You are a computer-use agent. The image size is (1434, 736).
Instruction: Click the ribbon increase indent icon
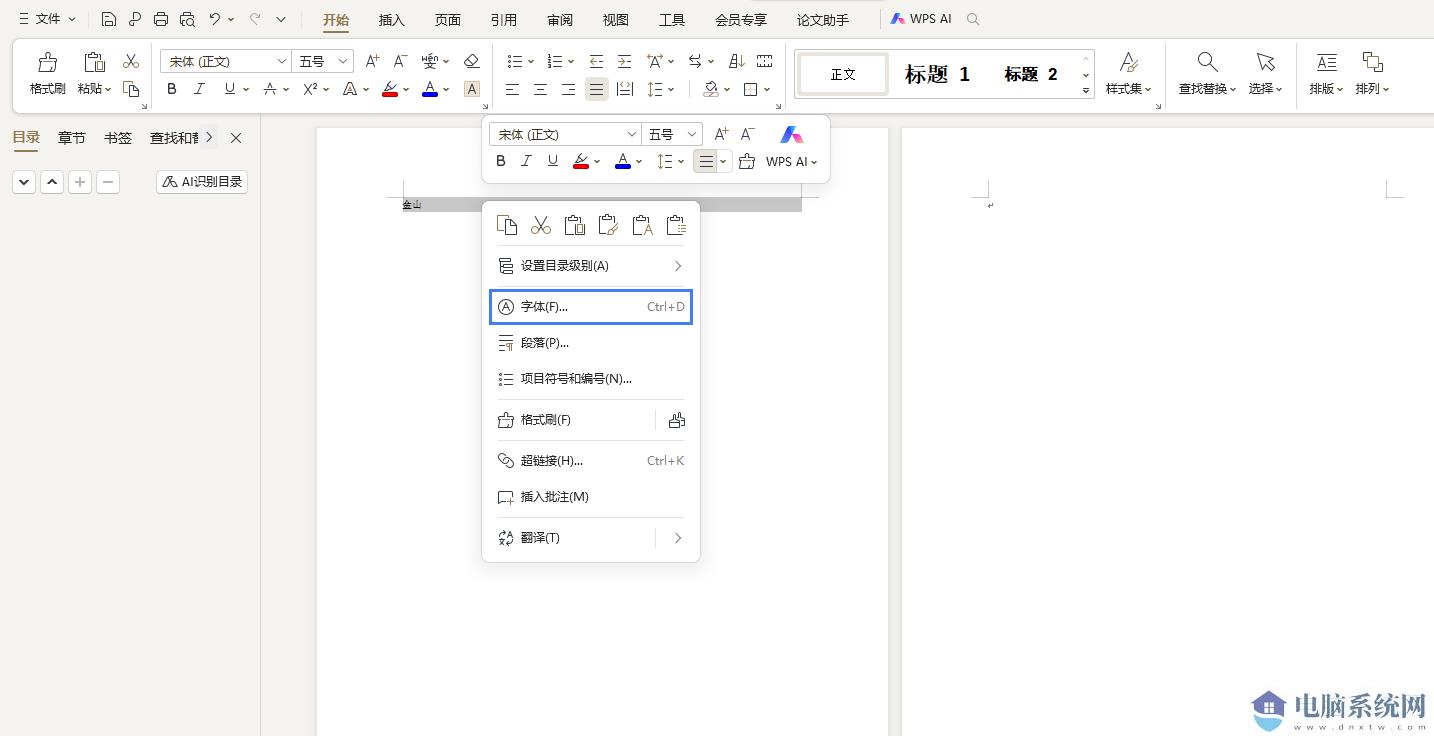(x=624, y=62)
